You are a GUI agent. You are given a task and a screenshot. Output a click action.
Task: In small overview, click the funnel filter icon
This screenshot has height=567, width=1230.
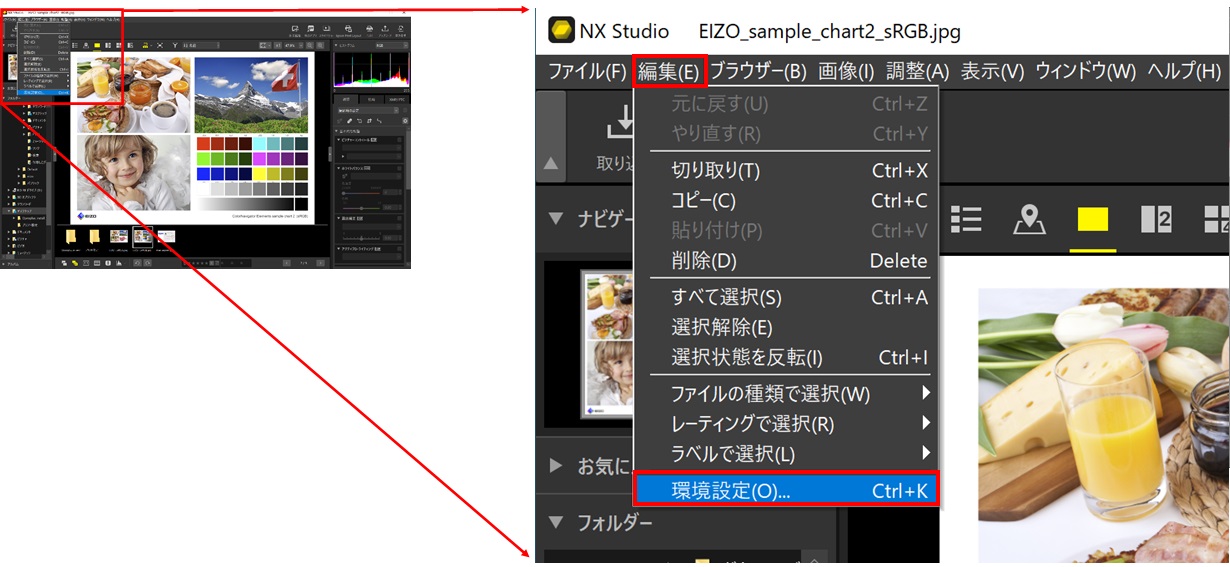point(175,46)
